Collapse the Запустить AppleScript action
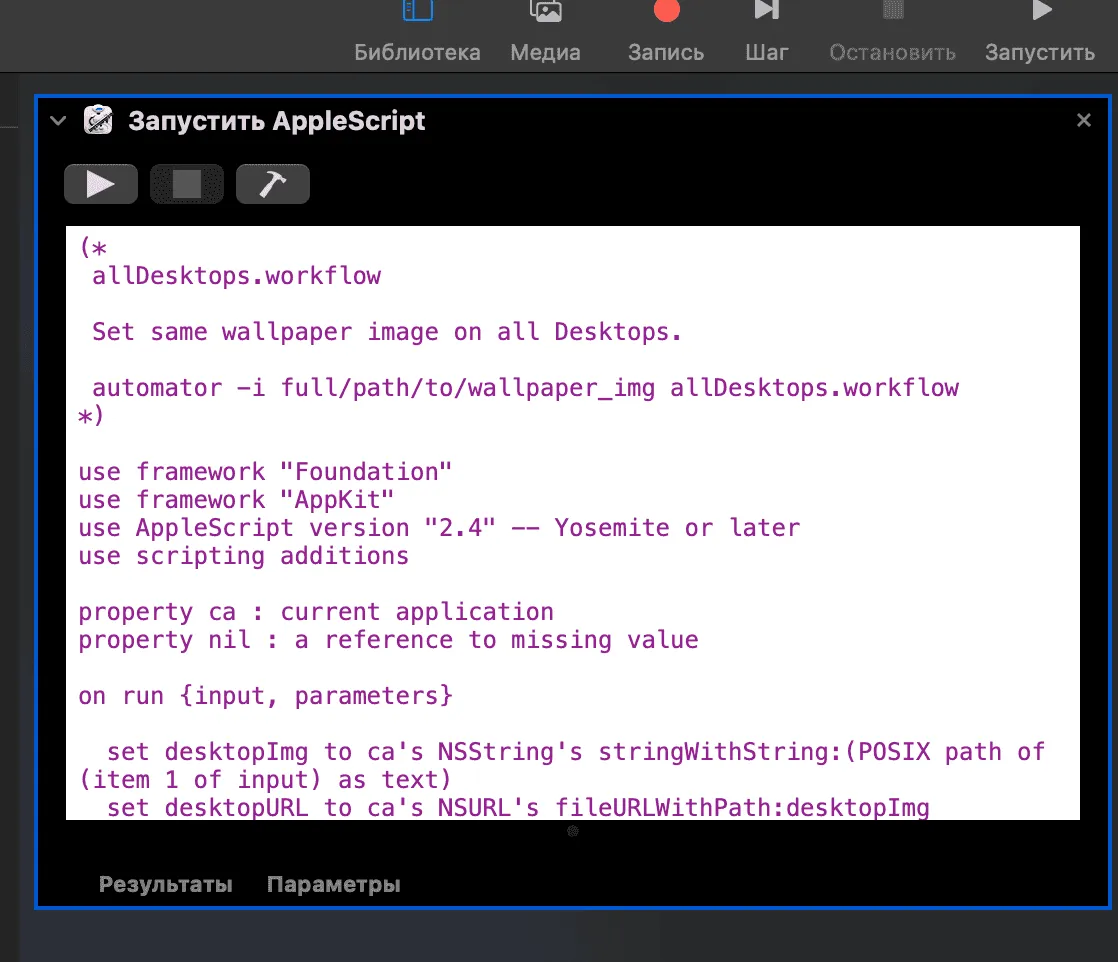This screenshot has width=1118, height=962. 57,120
